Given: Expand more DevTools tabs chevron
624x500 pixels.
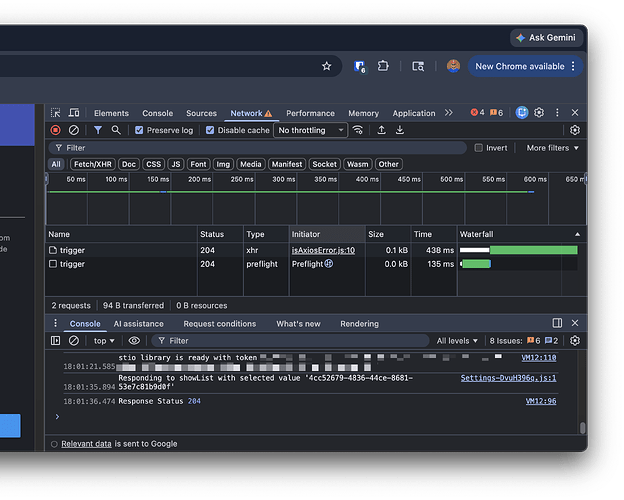Looking at the screenshot, I should [449, 113].
